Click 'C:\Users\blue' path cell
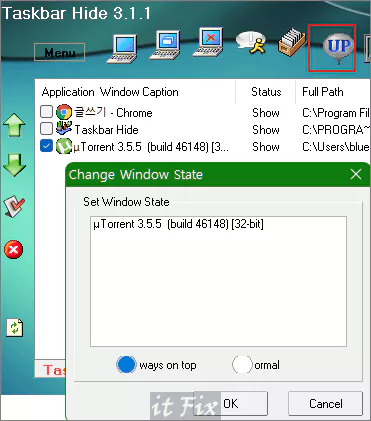The height and width of the screenshot is (421, 371). click(x=336, y=147)
